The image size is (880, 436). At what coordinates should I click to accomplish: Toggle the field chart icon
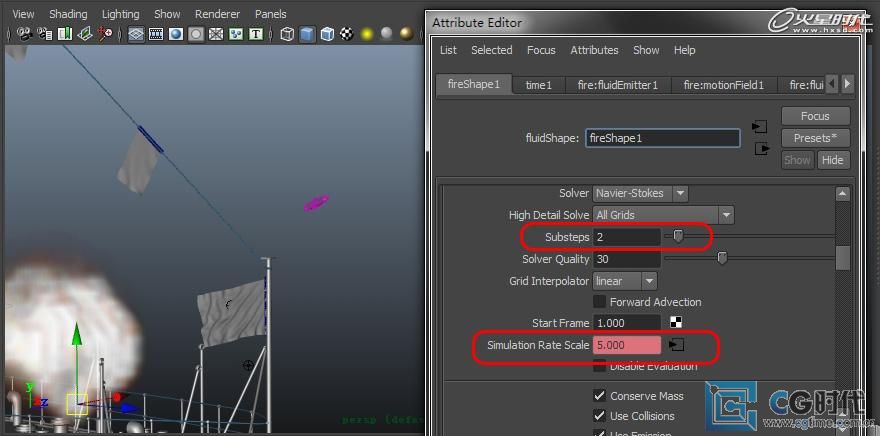(216, 34)
